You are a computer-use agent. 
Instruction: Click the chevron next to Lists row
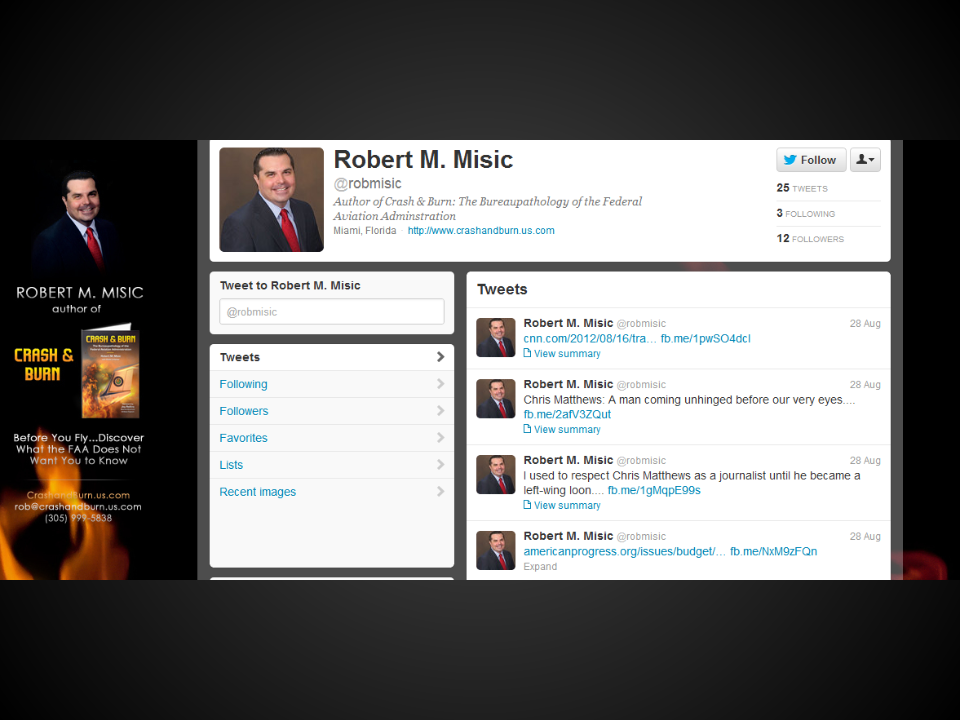[x=440, y=465]
